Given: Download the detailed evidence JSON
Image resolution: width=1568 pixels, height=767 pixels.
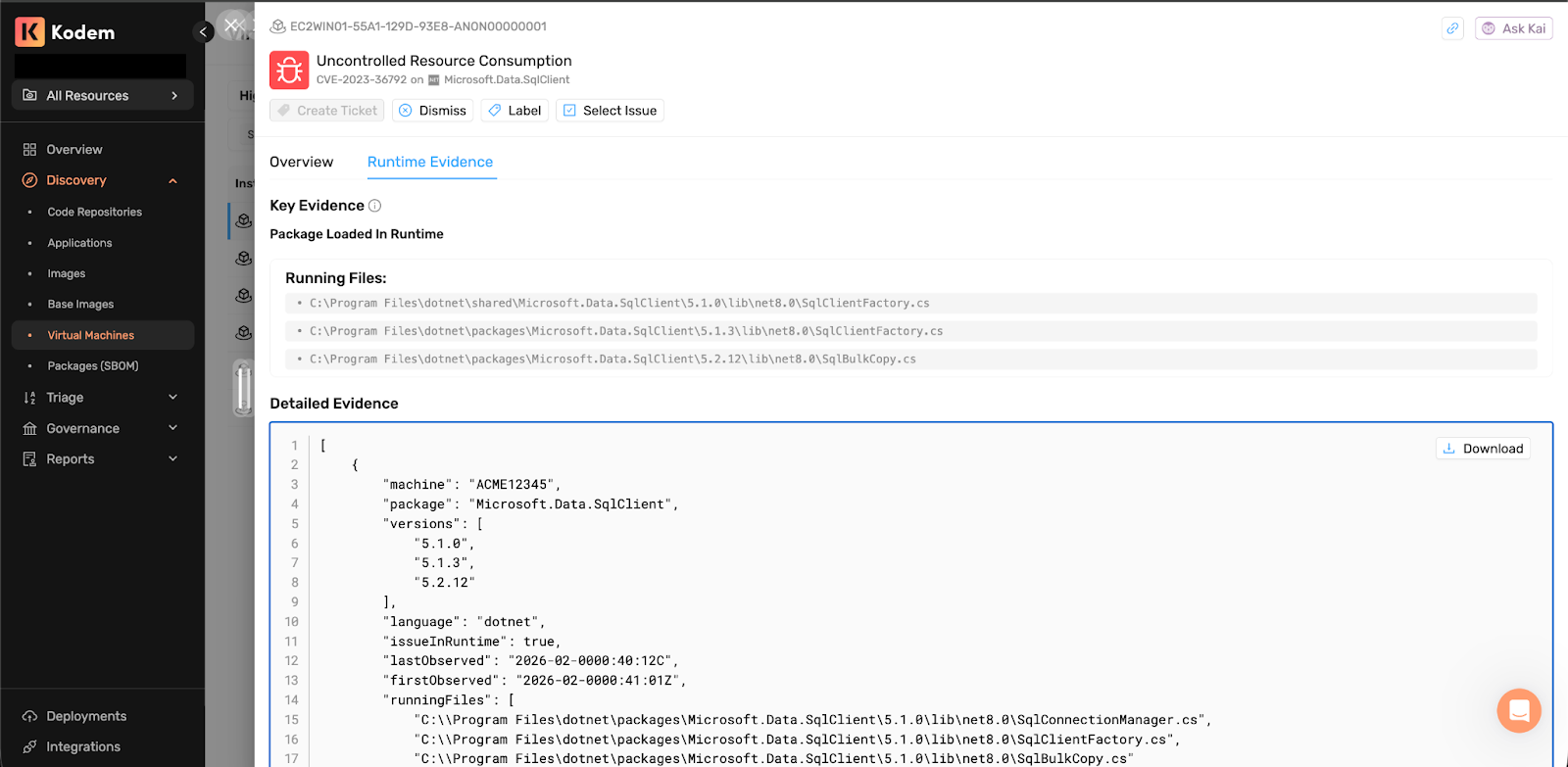Looking at the screenshot, I should (x=1483, y=449).
